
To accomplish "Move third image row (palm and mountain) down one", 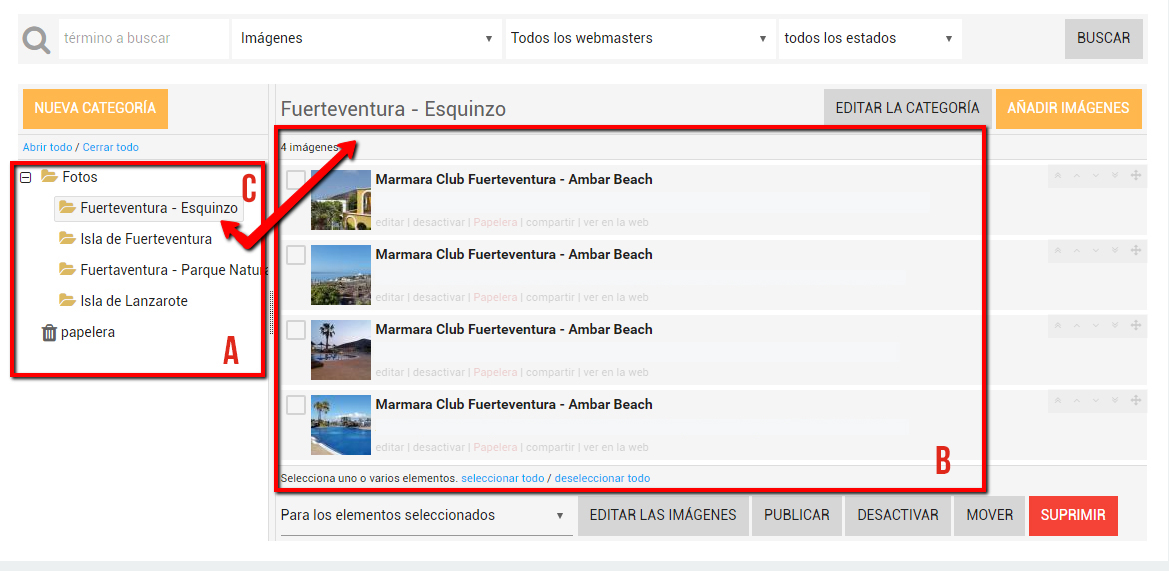I will pyautogui.click(x=1096, y=325).
